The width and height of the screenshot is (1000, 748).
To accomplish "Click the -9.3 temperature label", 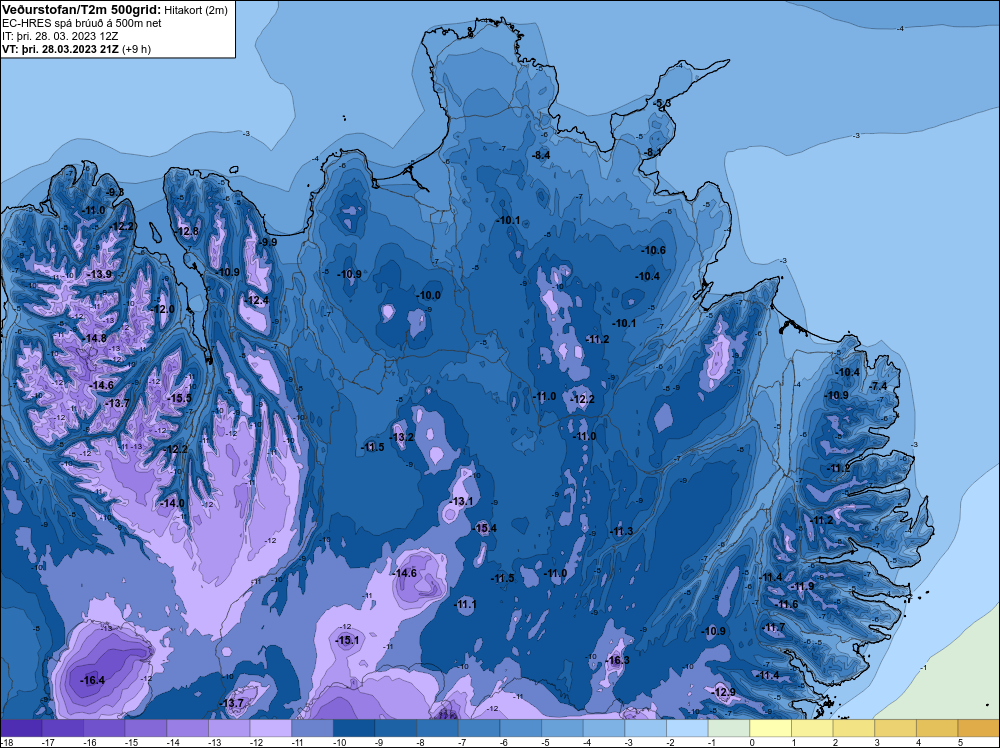I will (115, 192).
